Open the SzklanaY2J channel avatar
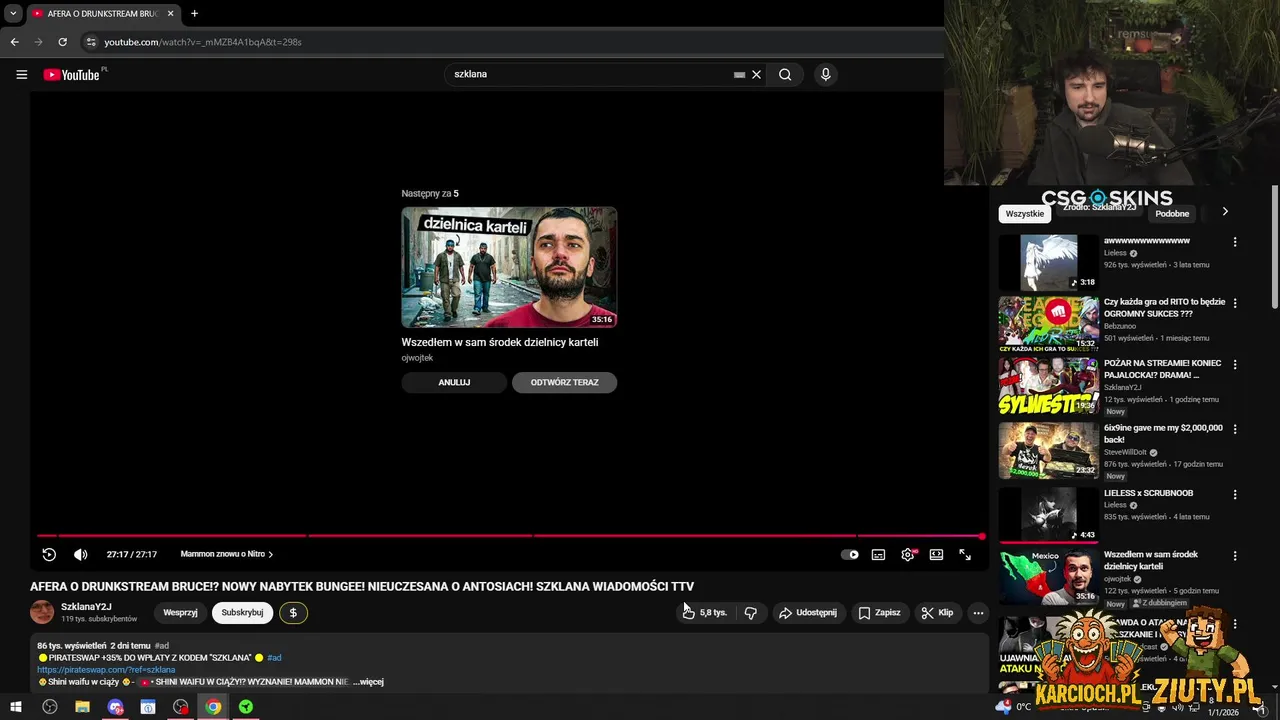The width and height of the screenshot is (1280, 720). pos(42,612)
